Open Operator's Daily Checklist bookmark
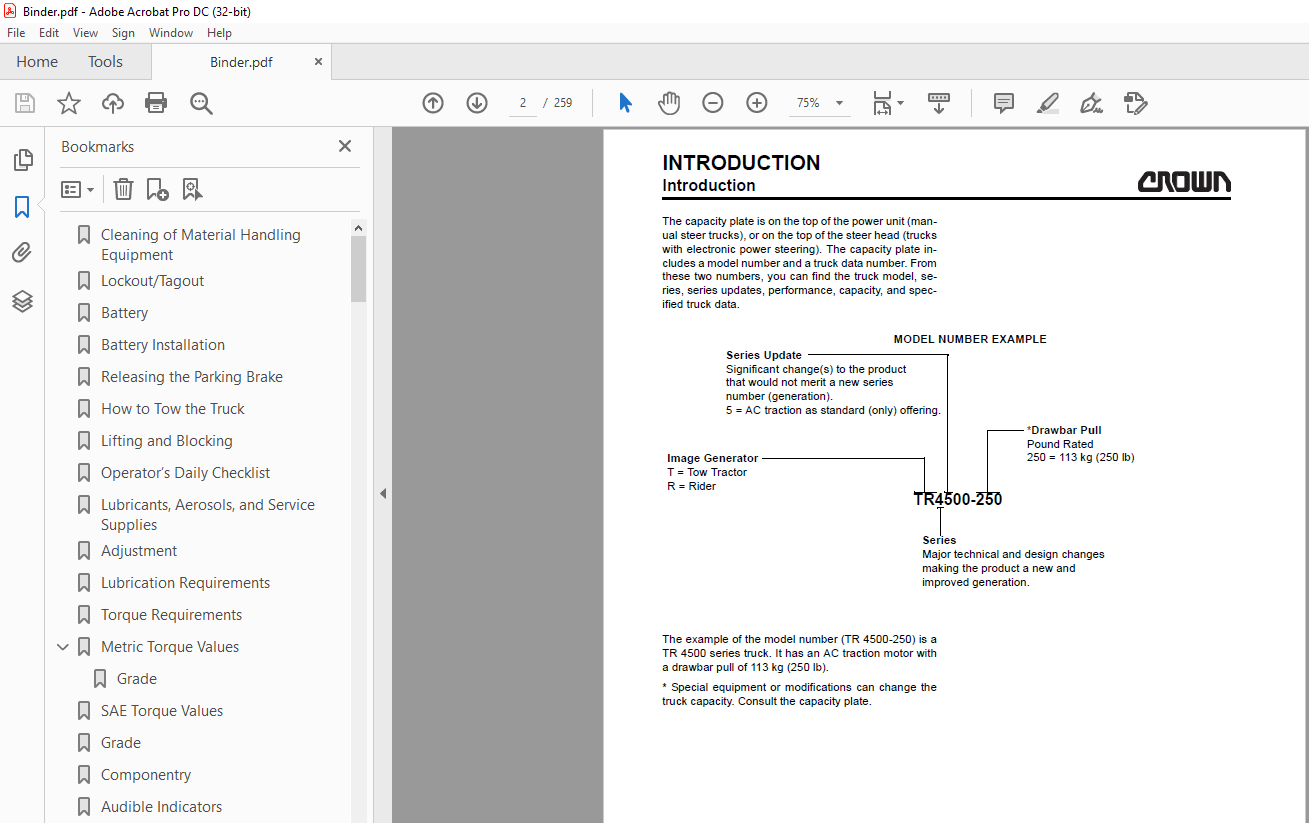Viewport: 1309px width, 823px height. (185, 473)
